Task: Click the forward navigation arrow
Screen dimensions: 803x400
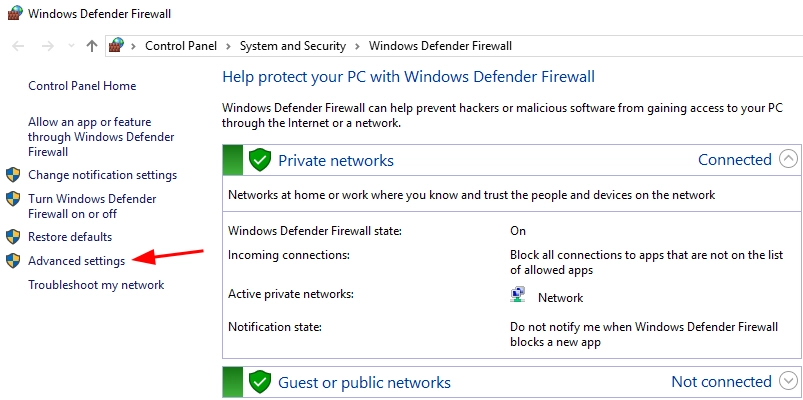Action: (x=46, y=46)
